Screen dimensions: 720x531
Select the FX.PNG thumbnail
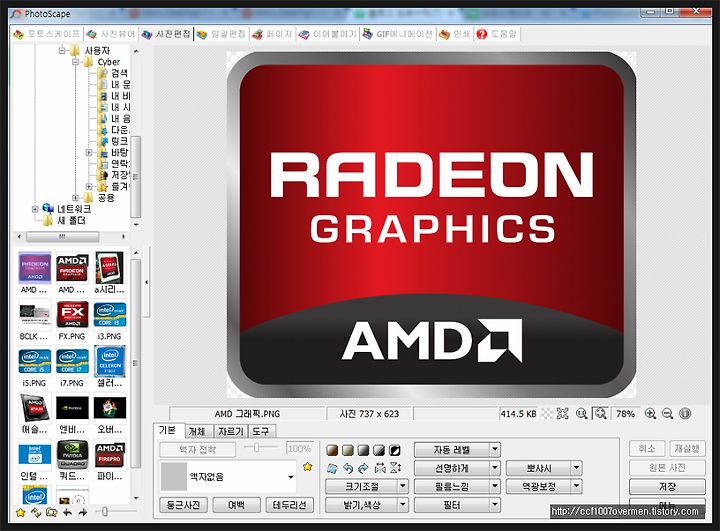pyautogui.click(x=72, y=320)
